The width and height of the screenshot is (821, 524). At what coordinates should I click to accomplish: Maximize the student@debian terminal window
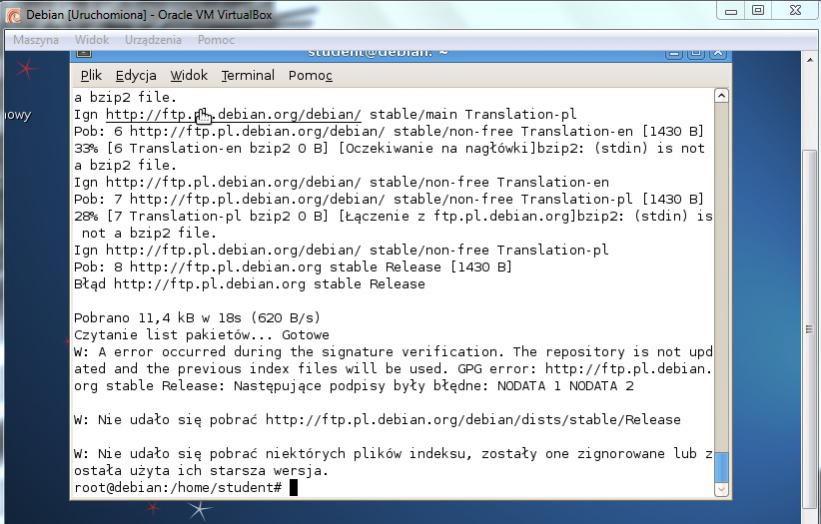pyautogui.click(x=697, y=52)
